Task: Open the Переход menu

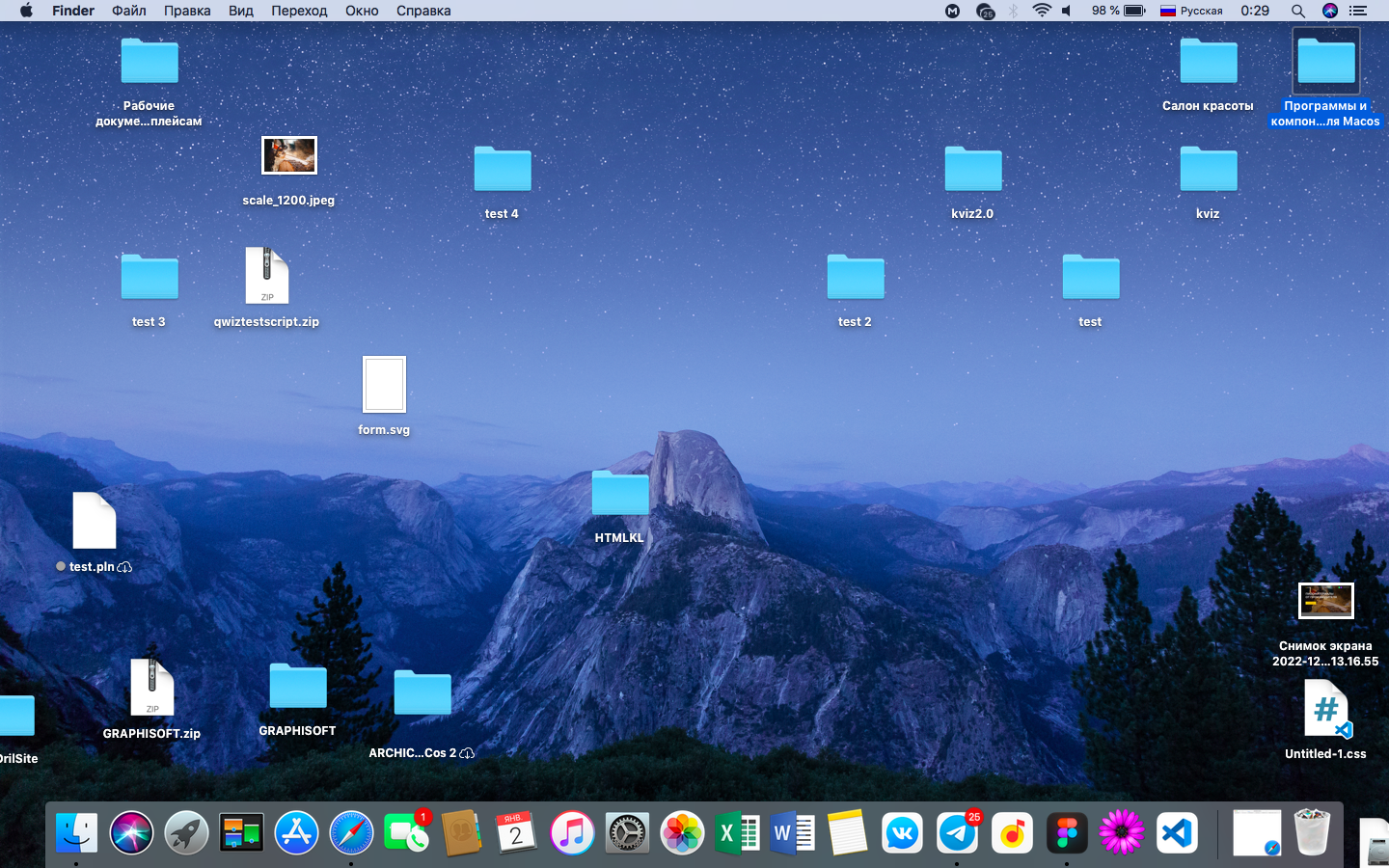Action: pos(298,11)
